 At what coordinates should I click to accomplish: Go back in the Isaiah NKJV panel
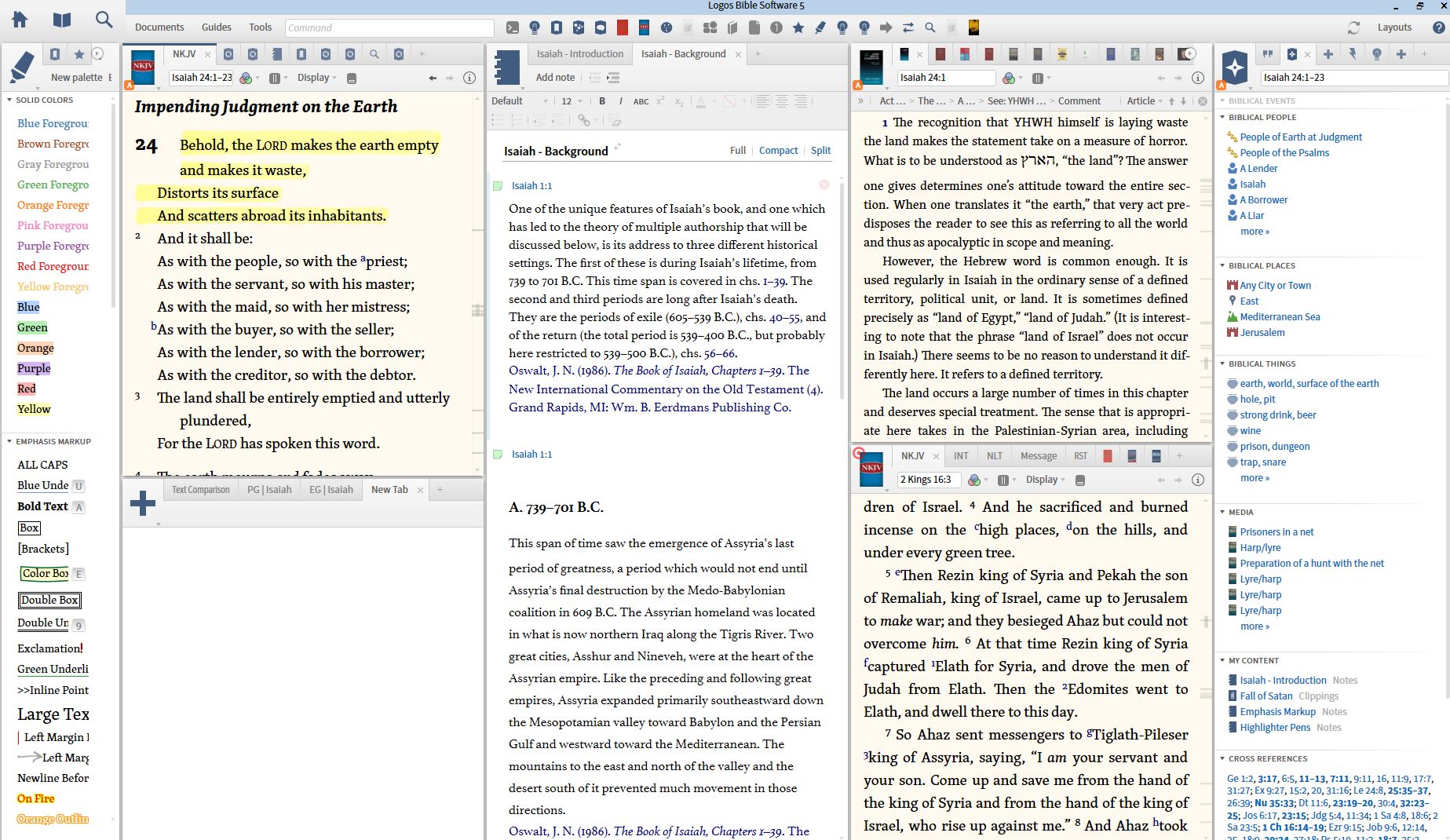433,78
